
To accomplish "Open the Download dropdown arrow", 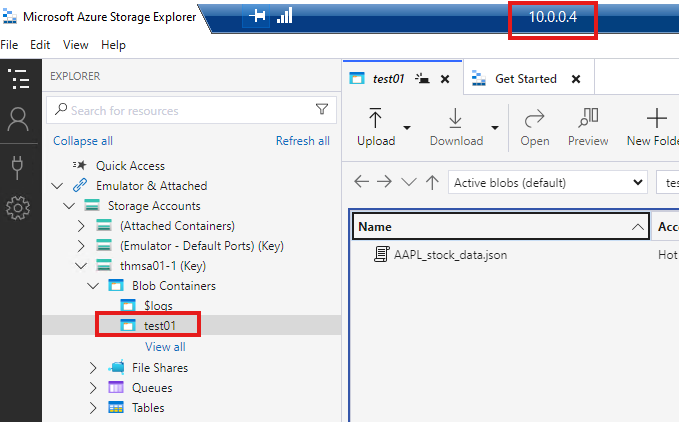I will 495,127.
